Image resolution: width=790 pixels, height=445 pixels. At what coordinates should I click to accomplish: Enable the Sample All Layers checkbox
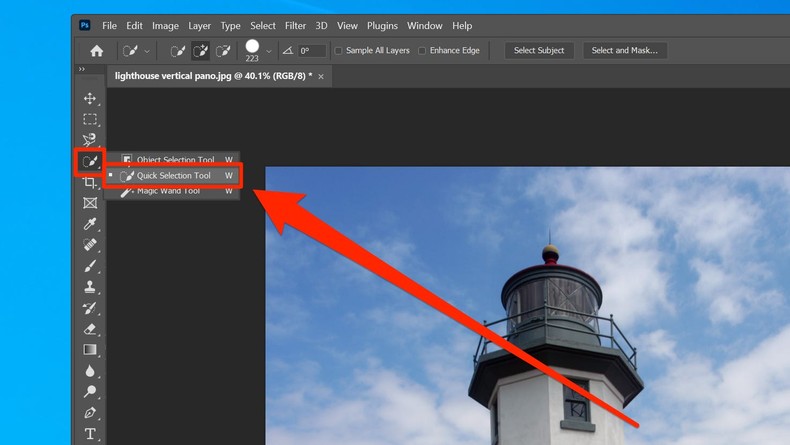point(338,51)
